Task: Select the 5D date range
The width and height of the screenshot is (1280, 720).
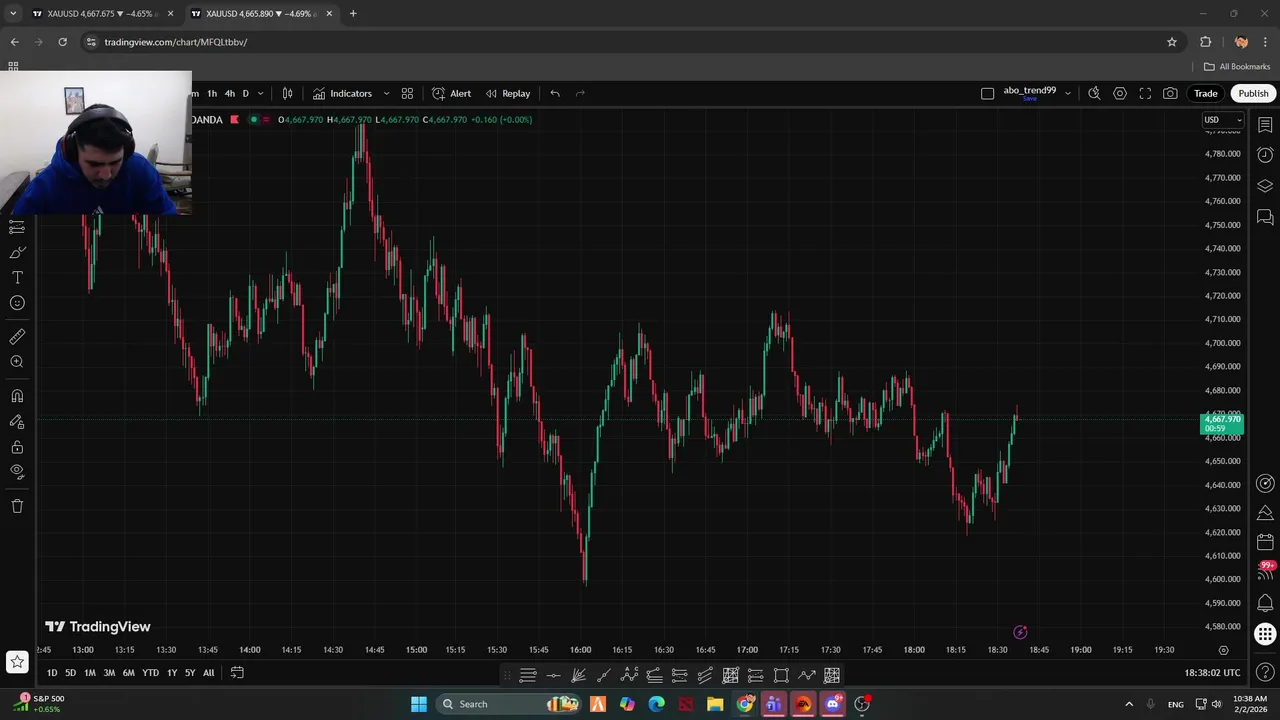Action: tap(70, 673)
